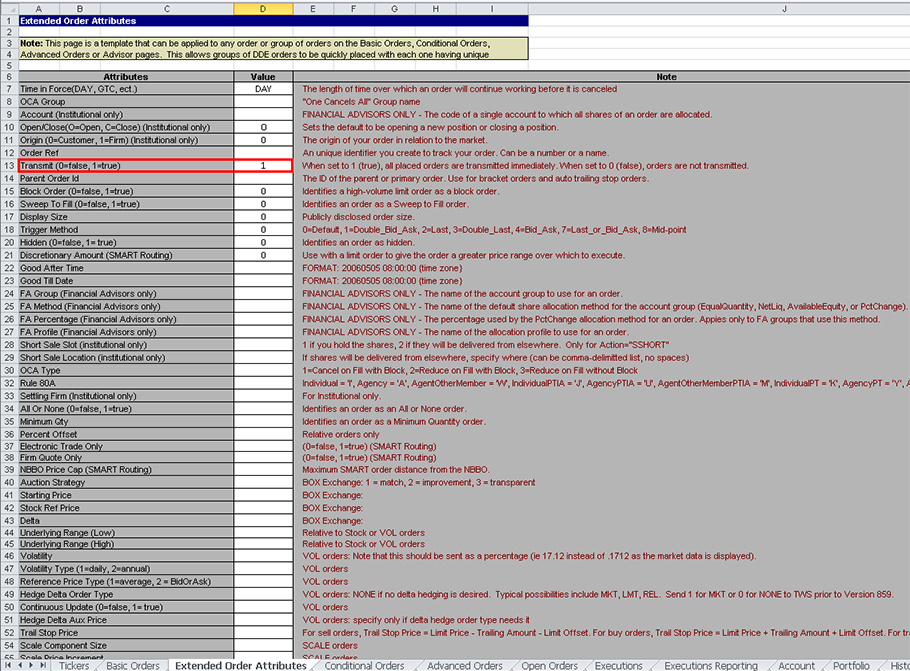Click the Origin value cell containing 0
The height and width of the screenshot is (671, 910).
pyautogui.click(x=263, y=140)
